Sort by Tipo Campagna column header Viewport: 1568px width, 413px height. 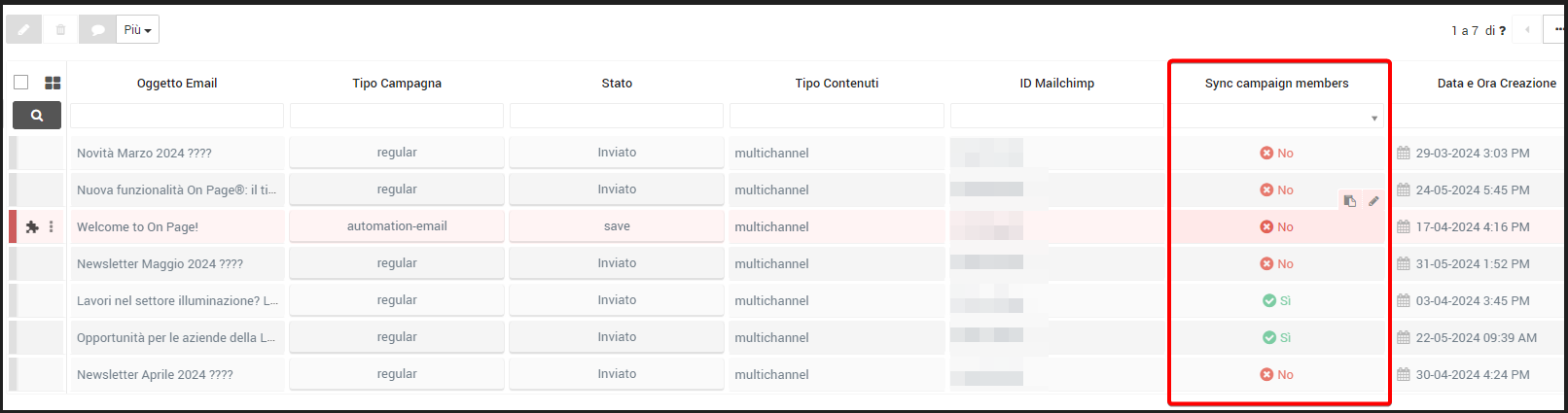(x=397, y=84)
